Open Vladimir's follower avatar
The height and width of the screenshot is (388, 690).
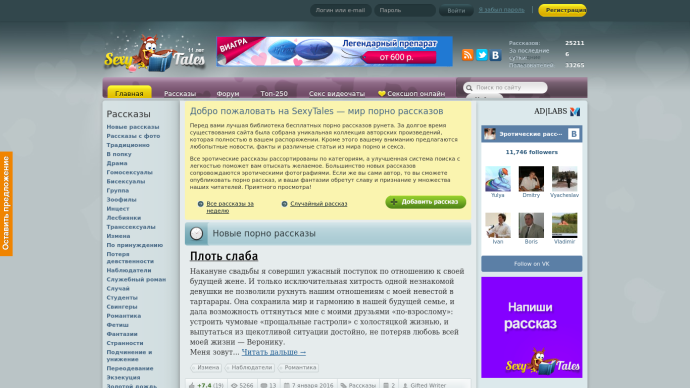565,225
